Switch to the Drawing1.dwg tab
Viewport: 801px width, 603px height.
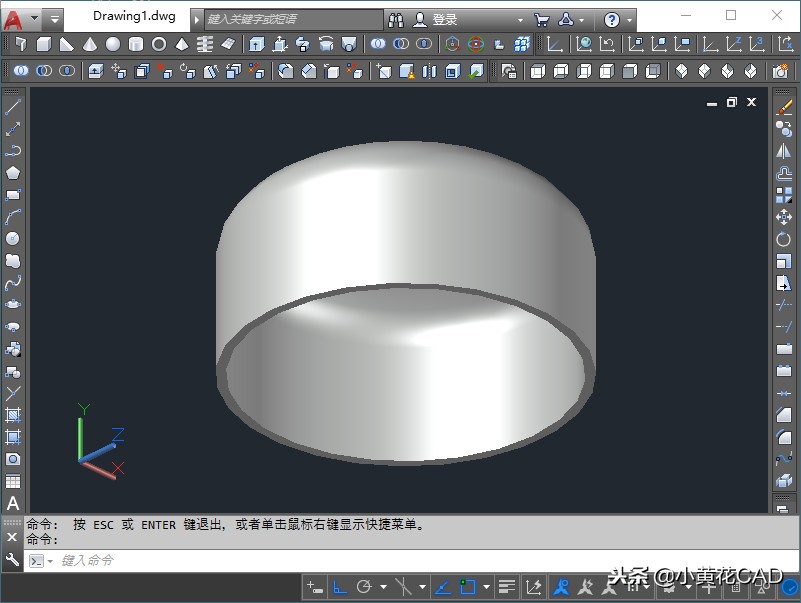point(135,16)
